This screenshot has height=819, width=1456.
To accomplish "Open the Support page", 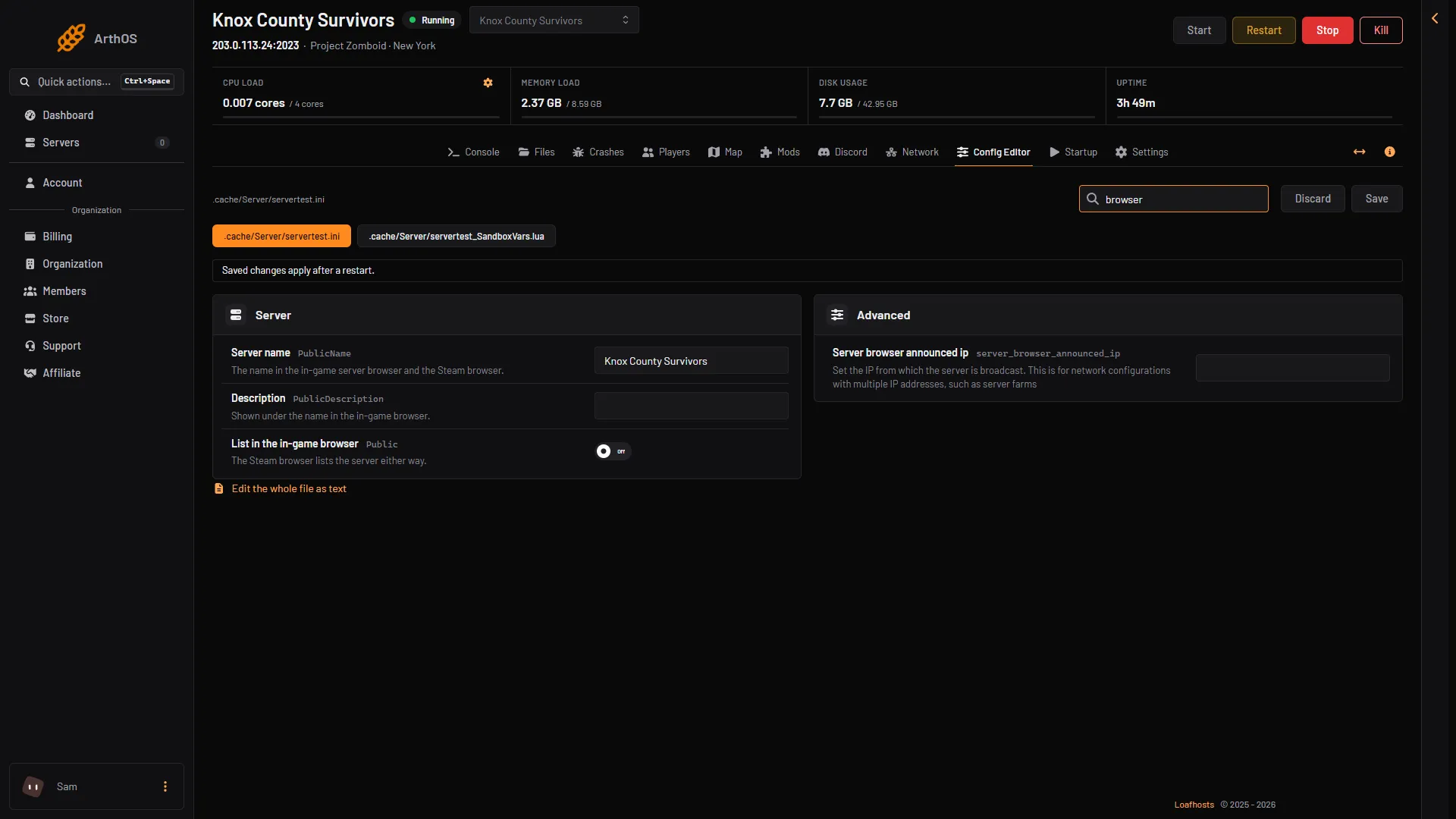I will point(96,346).
